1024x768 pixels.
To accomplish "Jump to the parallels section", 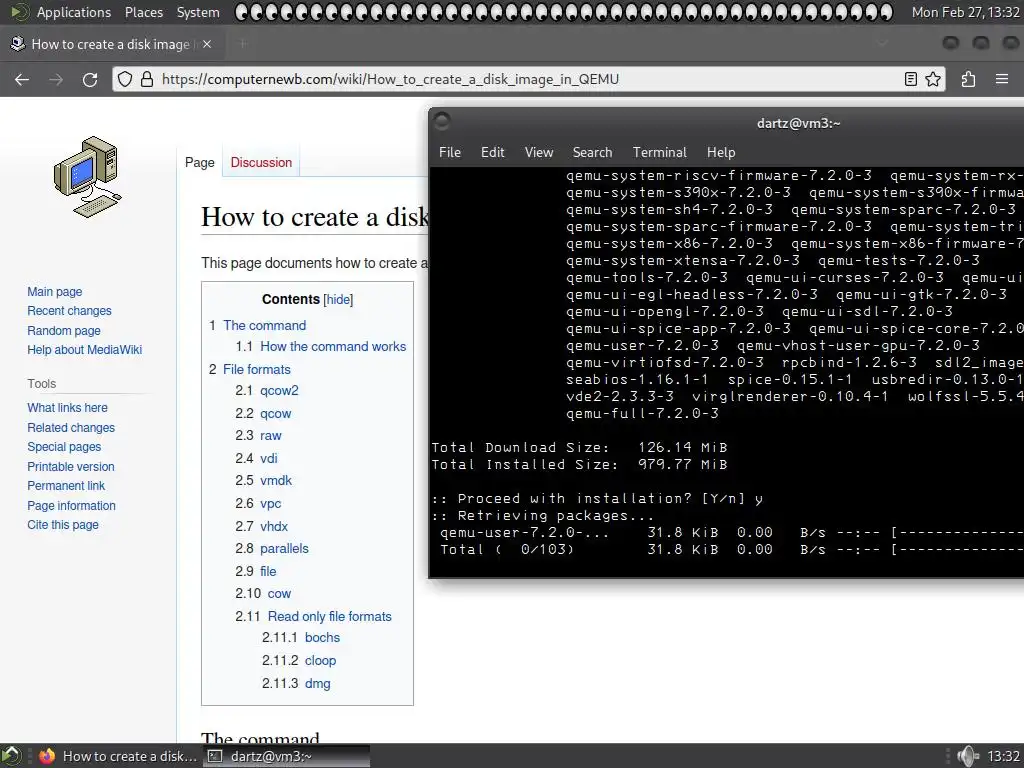I will [x=284, y=549].
